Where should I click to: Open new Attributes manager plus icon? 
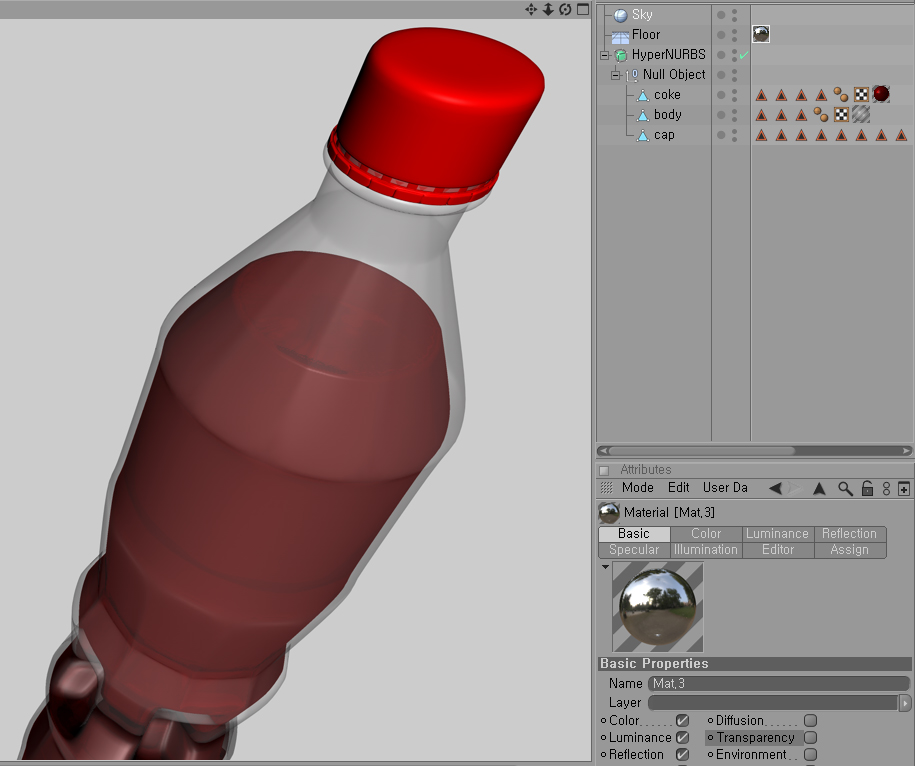pyautogui.click(x=904, y=488)
